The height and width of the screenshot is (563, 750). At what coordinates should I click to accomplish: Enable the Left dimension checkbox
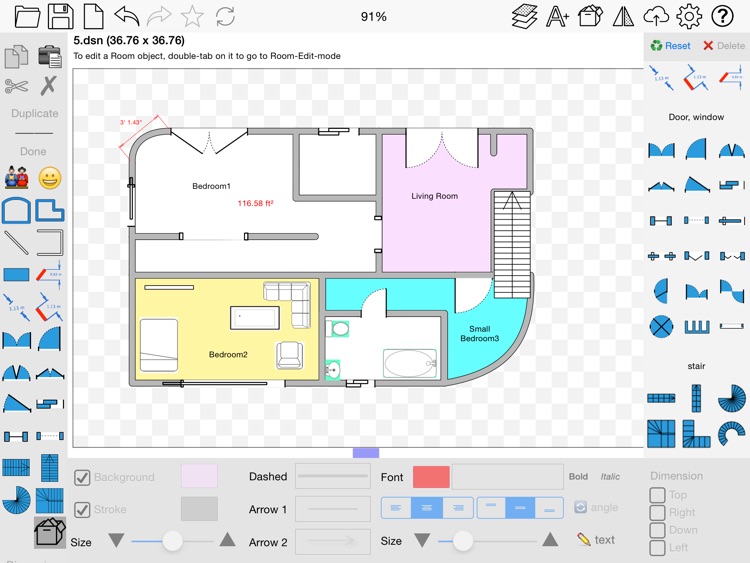(657, 548)
